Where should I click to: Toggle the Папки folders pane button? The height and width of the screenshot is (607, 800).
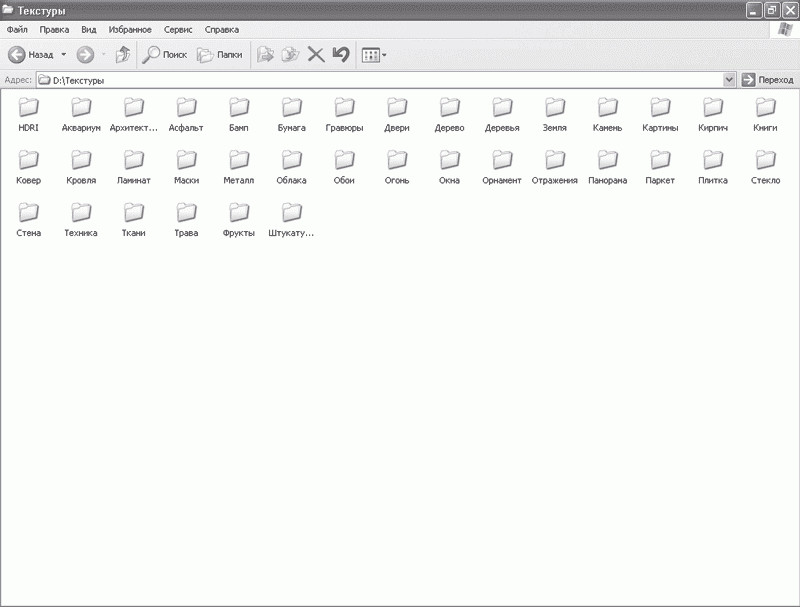[x=220, y=55]
